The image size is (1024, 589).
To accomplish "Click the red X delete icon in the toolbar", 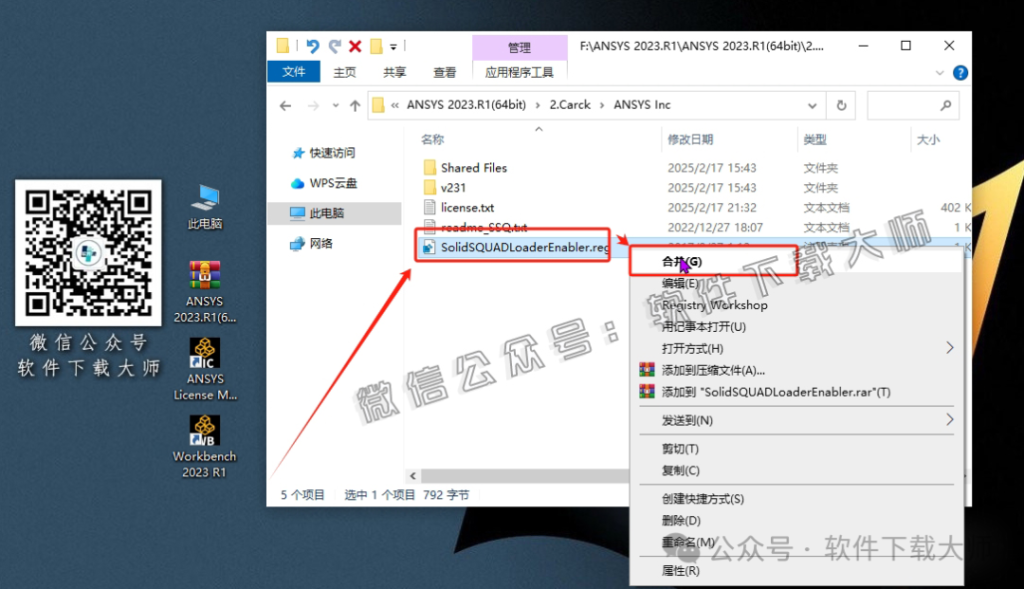I will (x=356, y=46).
